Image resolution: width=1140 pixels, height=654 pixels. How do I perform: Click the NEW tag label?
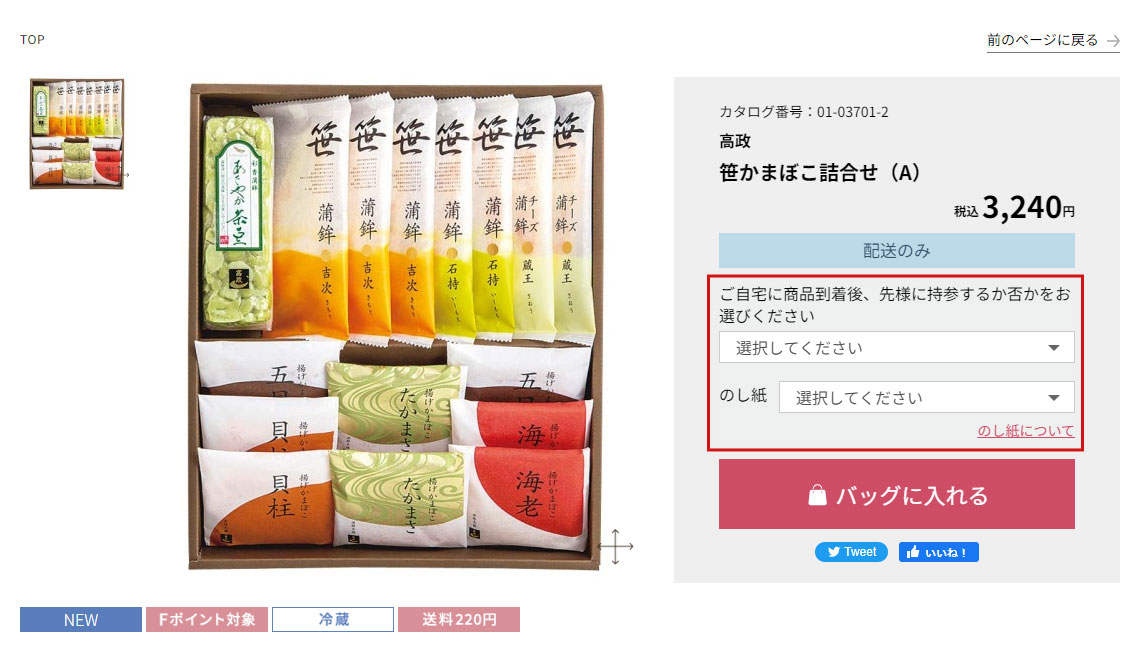point(81,620)
